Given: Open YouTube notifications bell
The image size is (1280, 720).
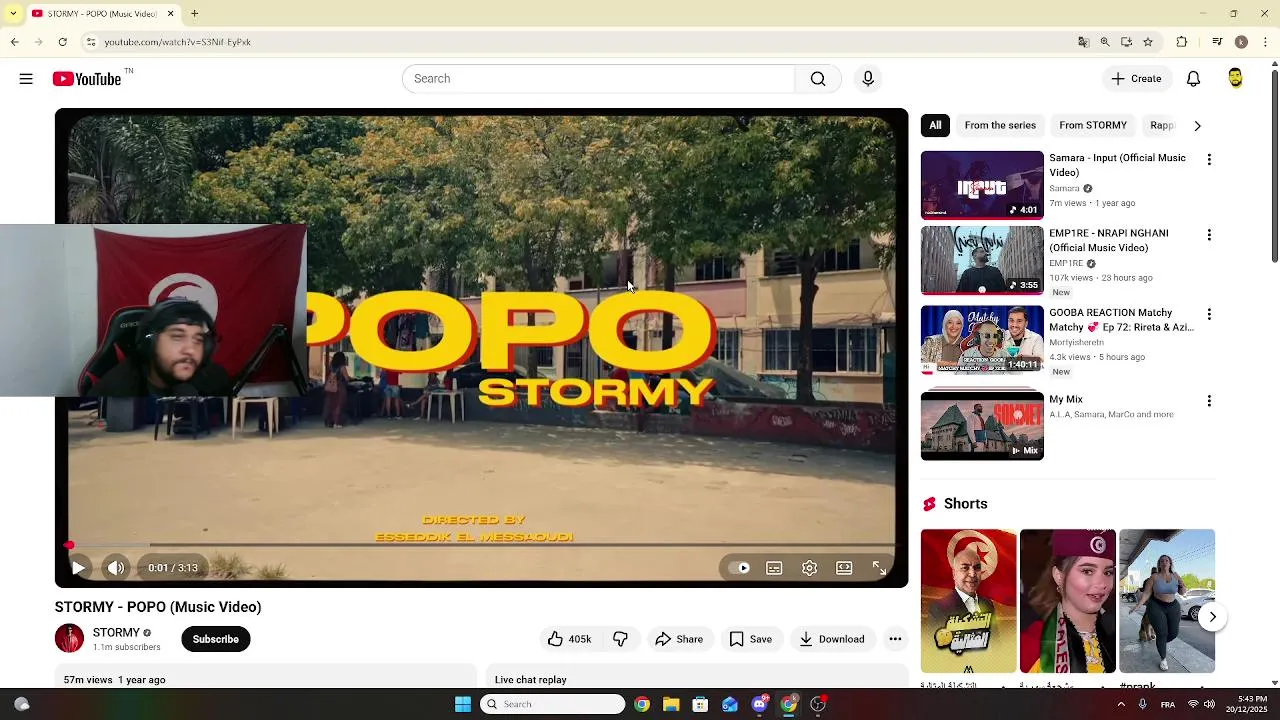Looking at the screenshot, I should [x=1193, y=79].
